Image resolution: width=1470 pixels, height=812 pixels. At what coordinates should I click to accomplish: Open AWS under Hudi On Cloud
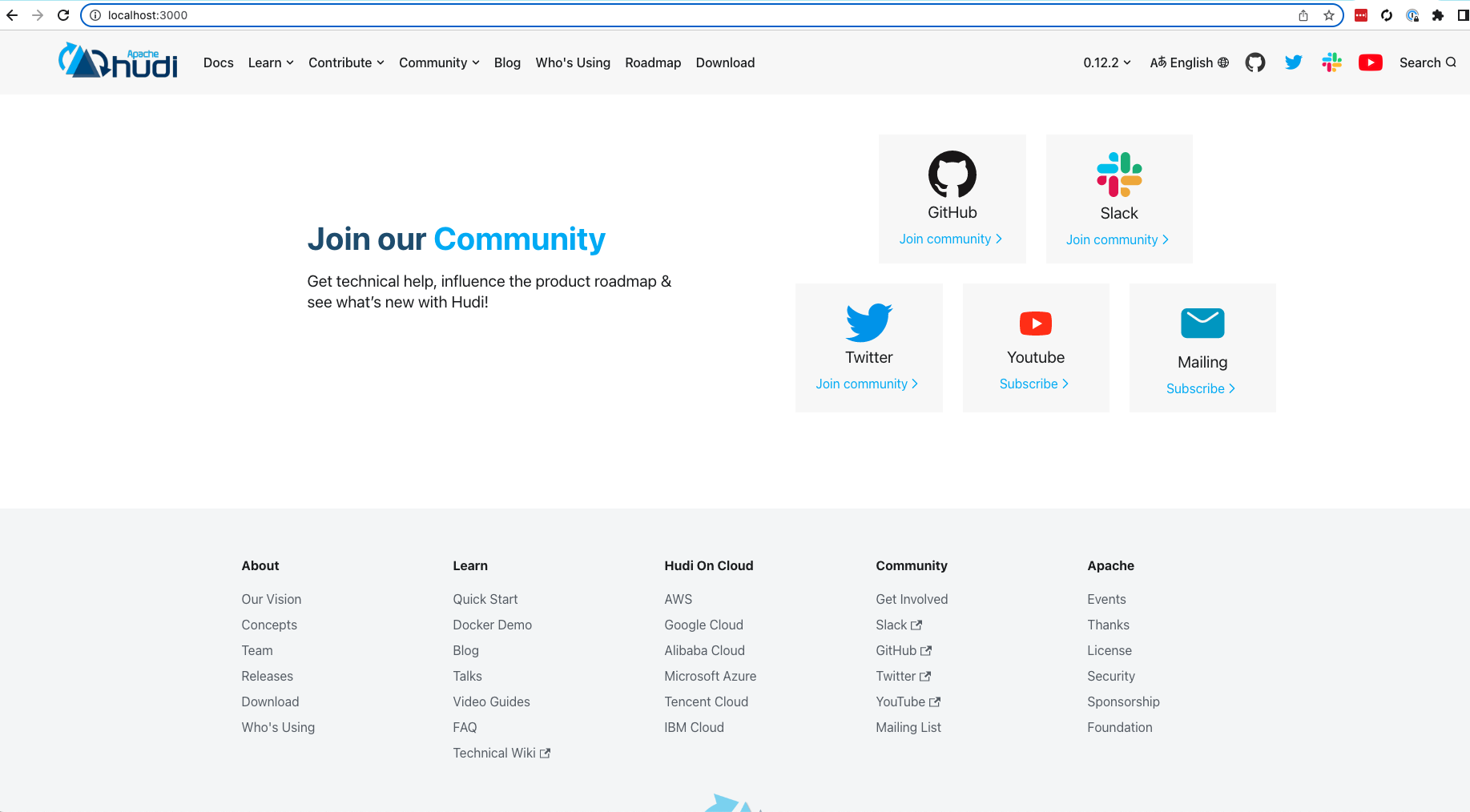coord(679,599)
